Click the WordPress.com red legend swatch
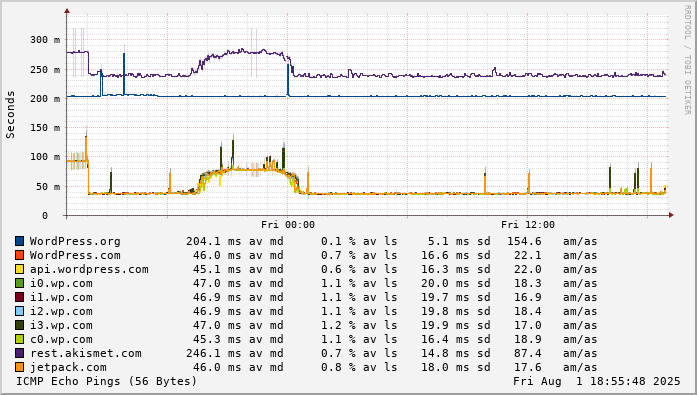Screen dimensions: 697x395 click(x=20, y=255)
